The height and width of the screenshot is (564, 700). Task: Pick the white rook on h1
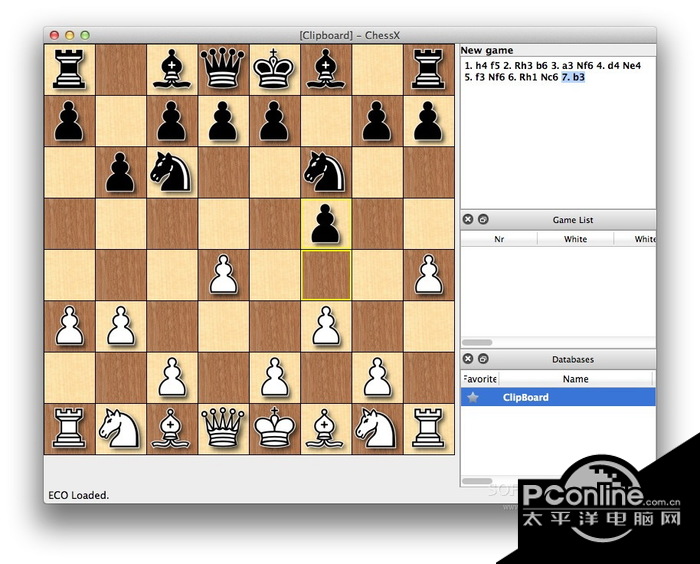[x=429, y=429]
